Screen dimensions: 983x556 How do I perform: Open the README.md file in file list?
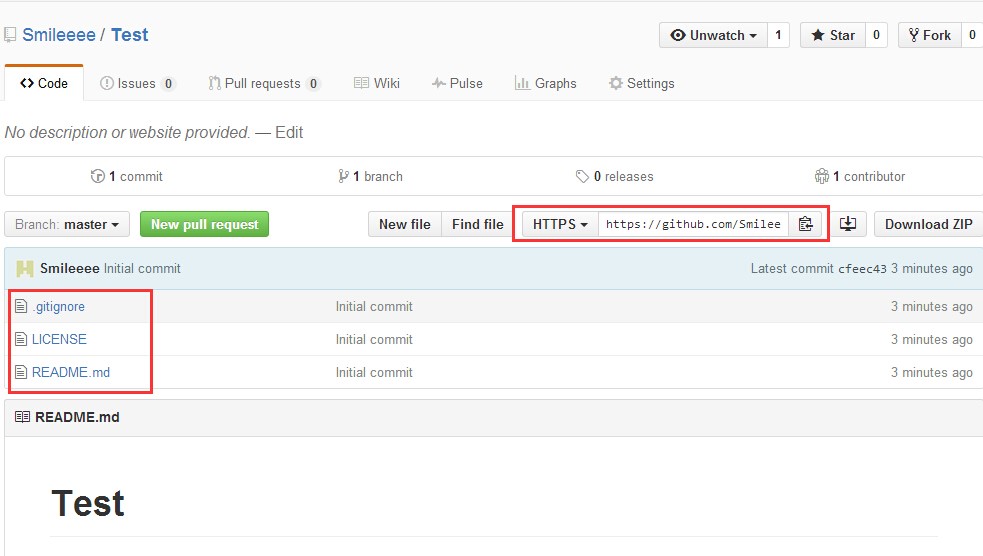pos(71,372)
